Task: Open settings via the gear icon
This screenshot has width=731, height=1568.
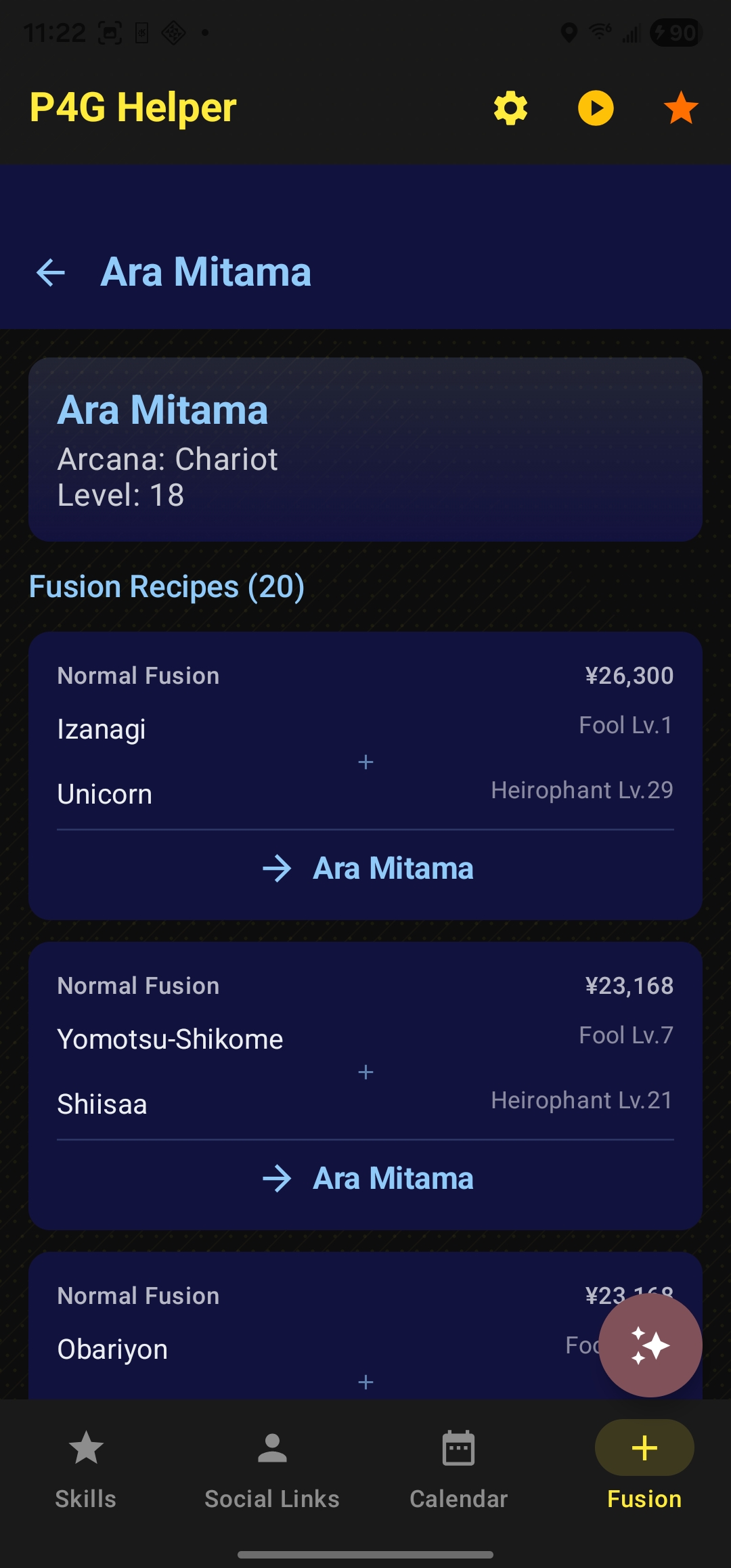Action: coord(510,108)
